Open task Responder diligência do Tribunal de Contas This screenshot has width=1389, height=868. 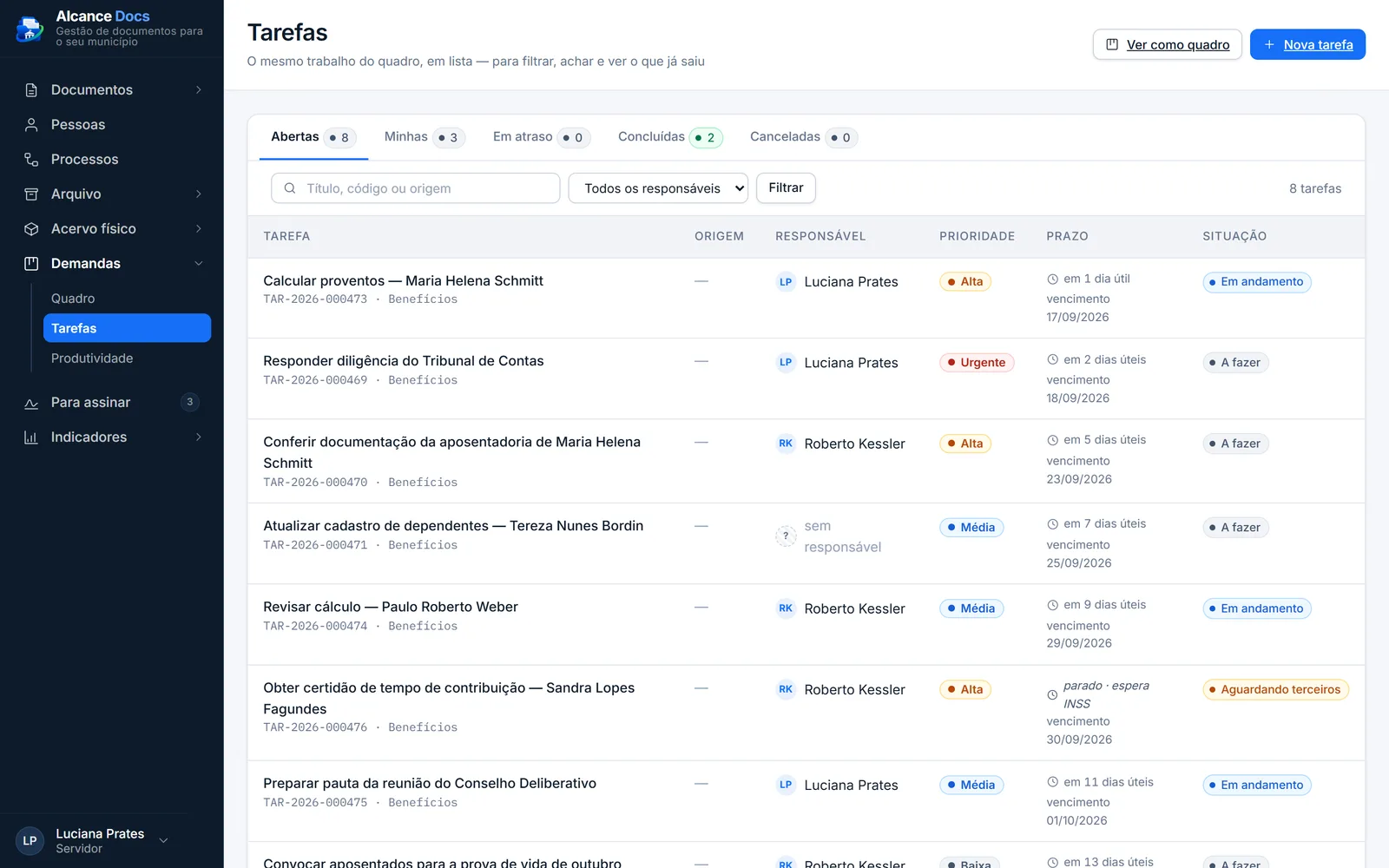pos(404,361)
